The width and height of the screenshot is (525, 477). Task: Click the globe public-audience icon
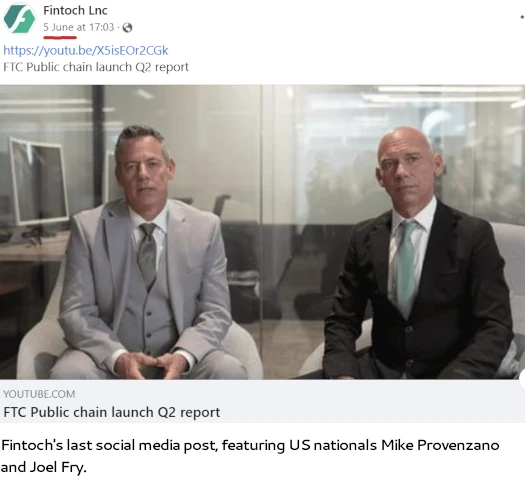[127, 27]
